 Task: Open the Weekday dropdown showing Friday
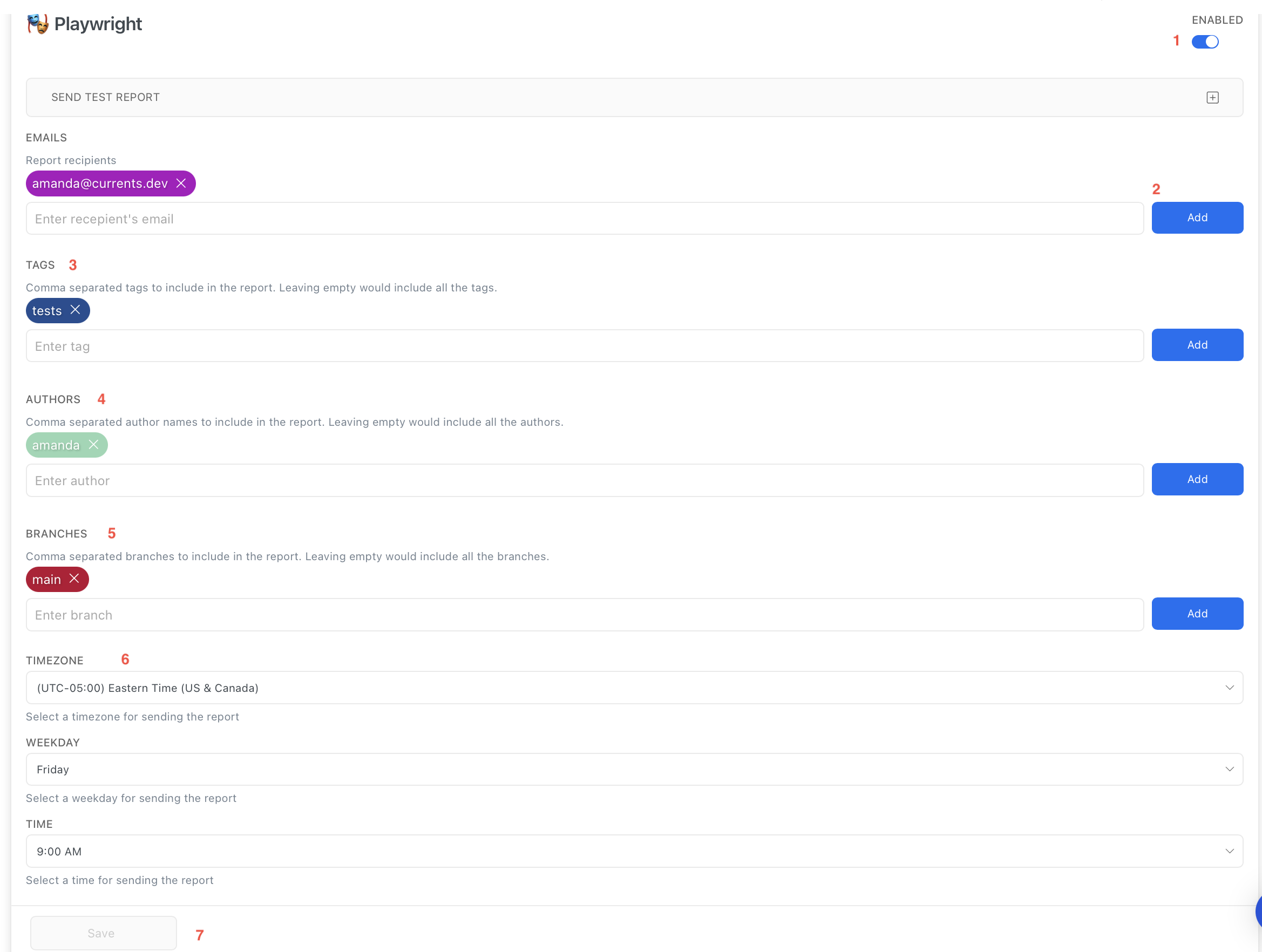pyautogui.click(x=633, y=769)
